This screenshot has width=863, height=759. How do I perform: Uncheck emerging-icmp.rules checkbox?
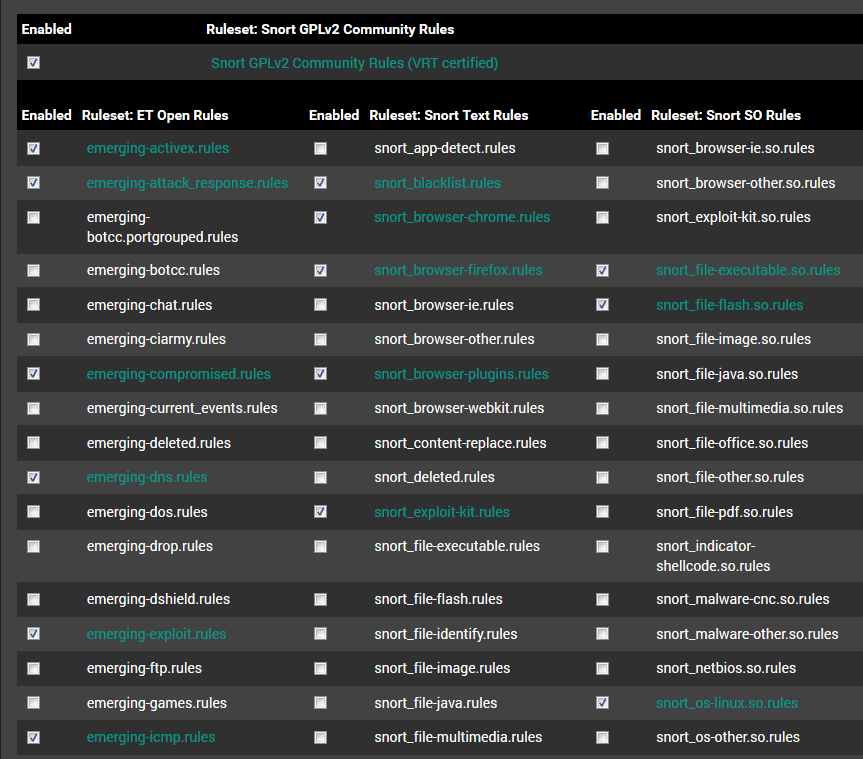(x=34, y=737)
